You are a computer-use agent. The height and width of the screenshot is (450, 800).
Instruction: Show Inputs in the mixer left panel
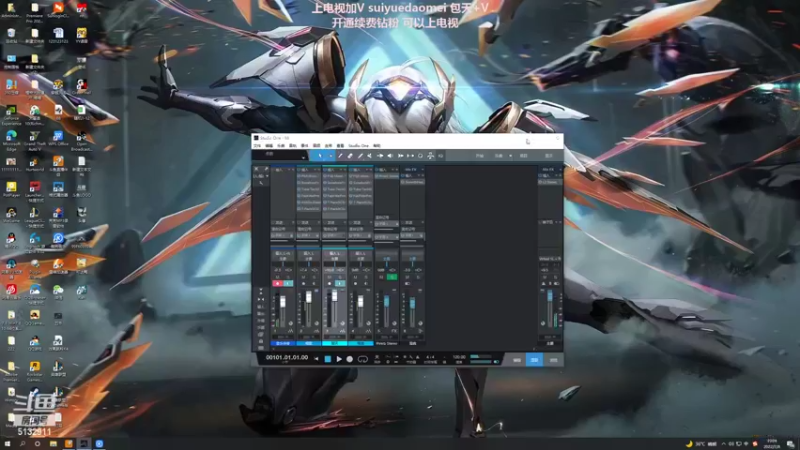click(x=261, y=307)
